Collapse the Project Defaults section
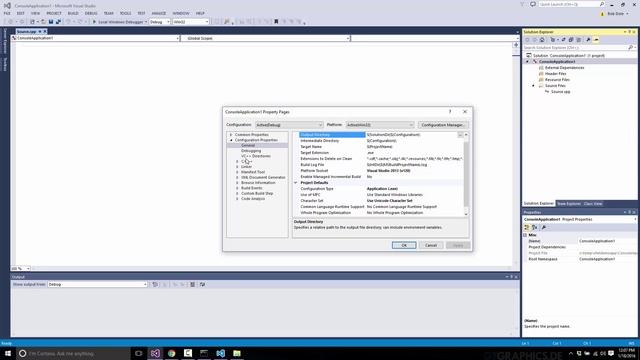 [296, 183]
